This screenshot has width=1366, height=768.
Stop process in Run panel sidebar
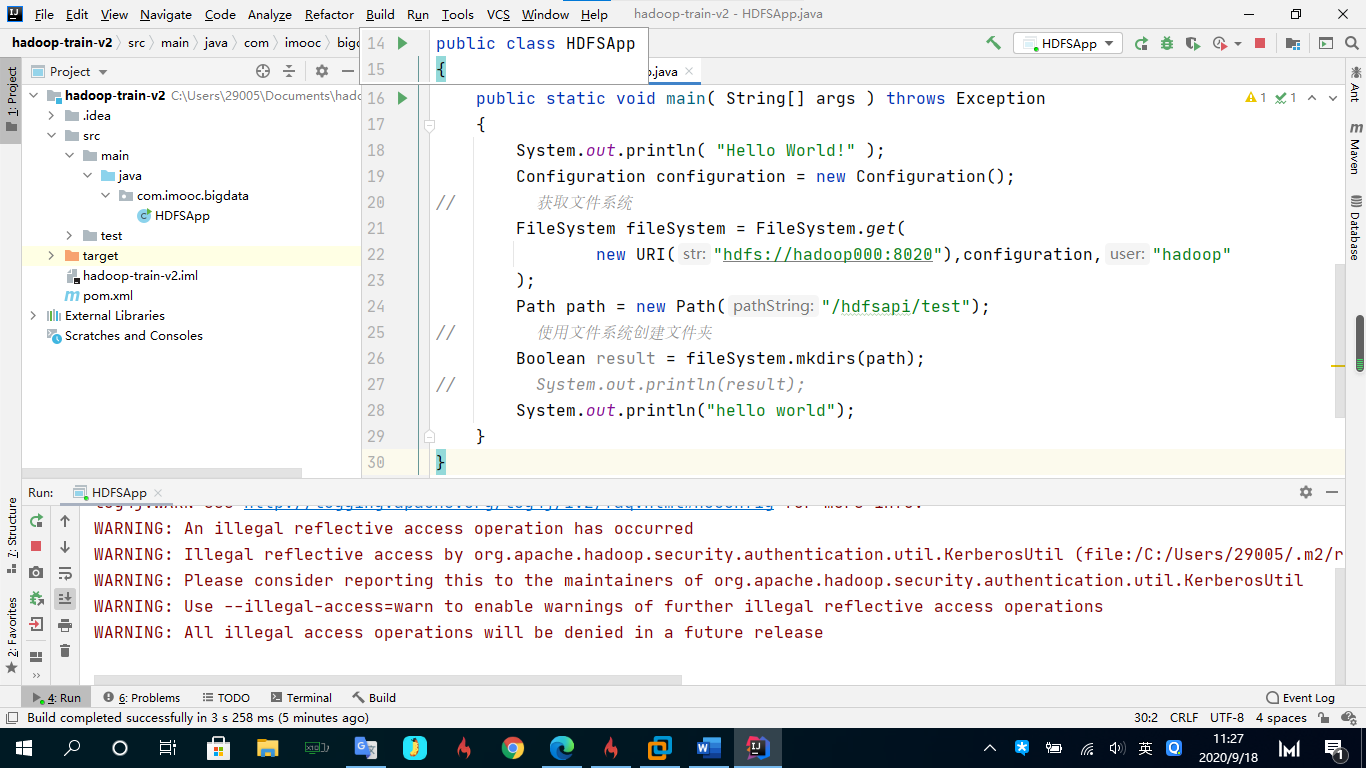click(36, 546)
